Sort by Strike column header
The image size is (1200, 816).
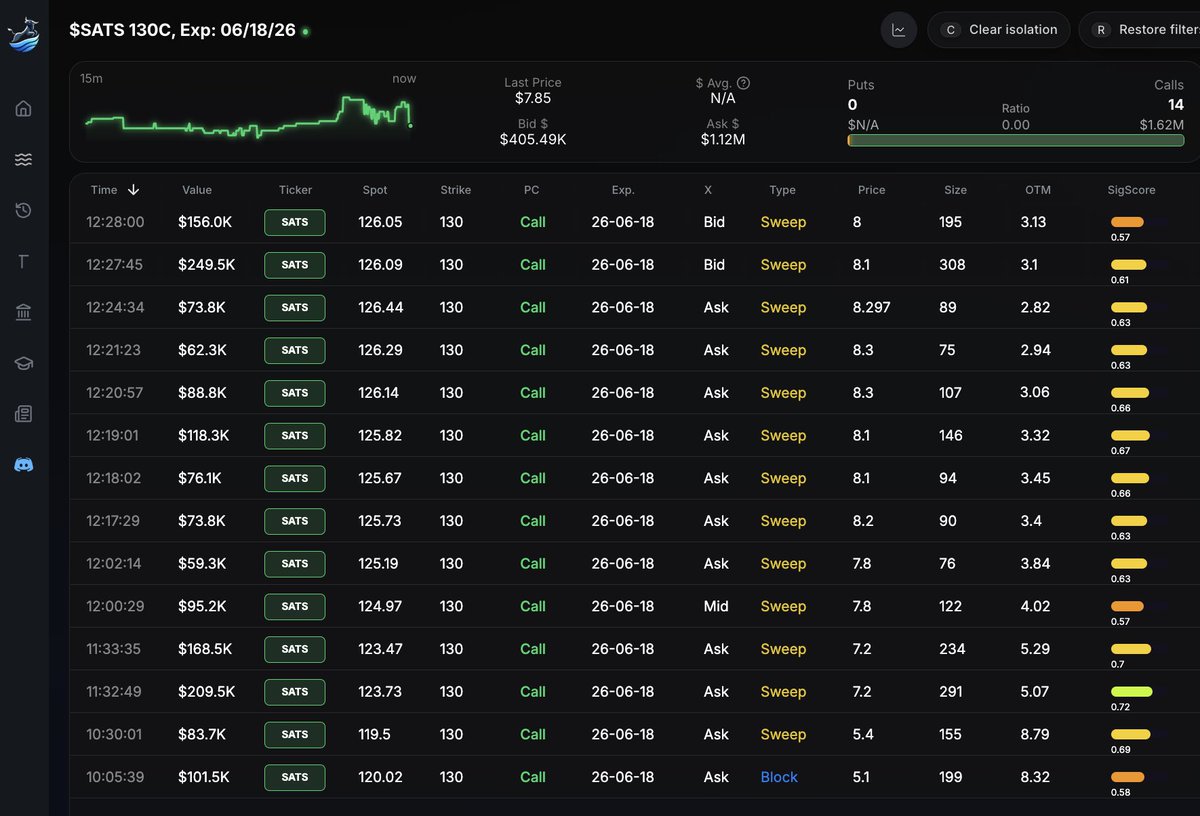tap(455, 190)
